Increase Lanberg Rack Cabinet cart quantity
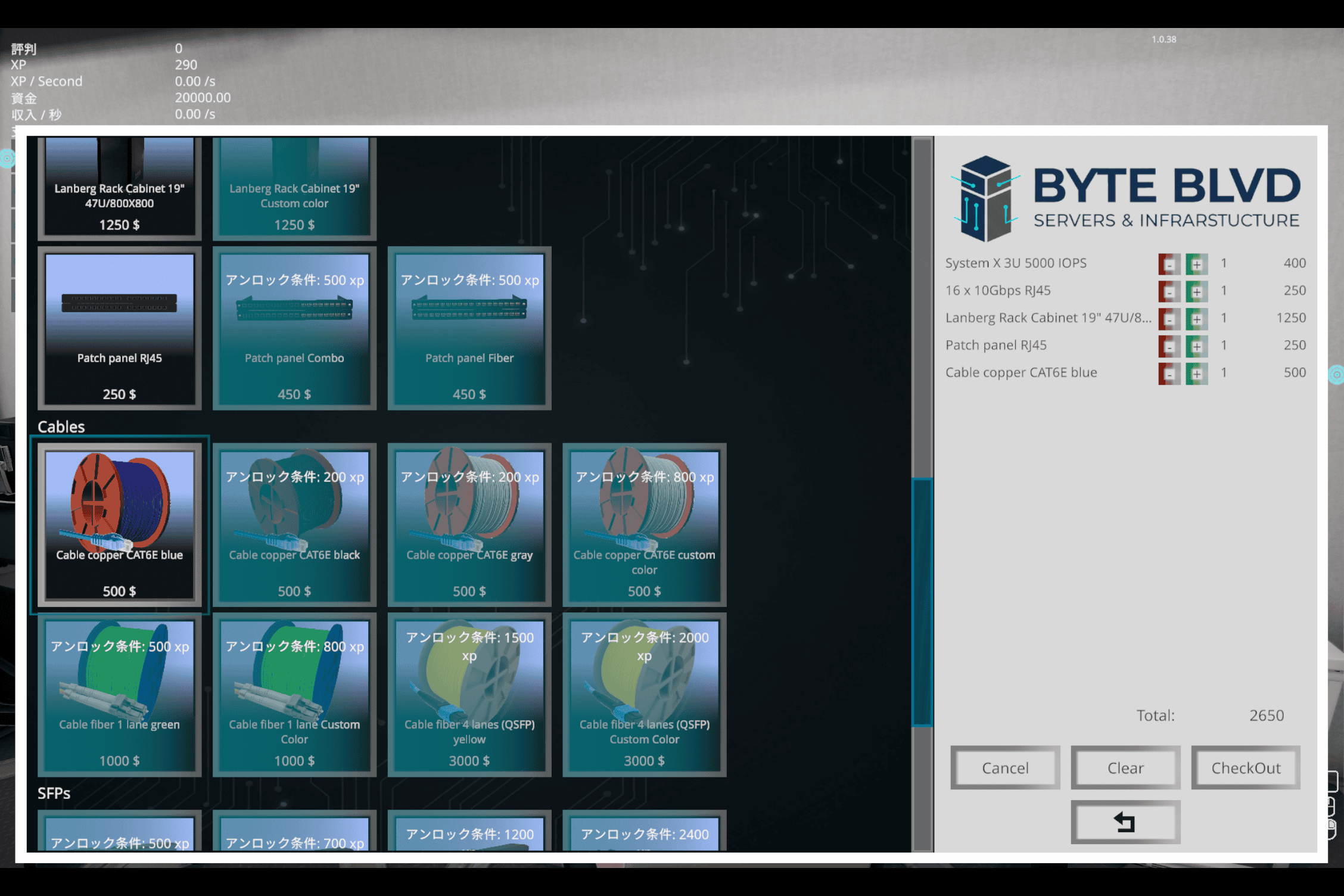 click(x=1196, y=319)
